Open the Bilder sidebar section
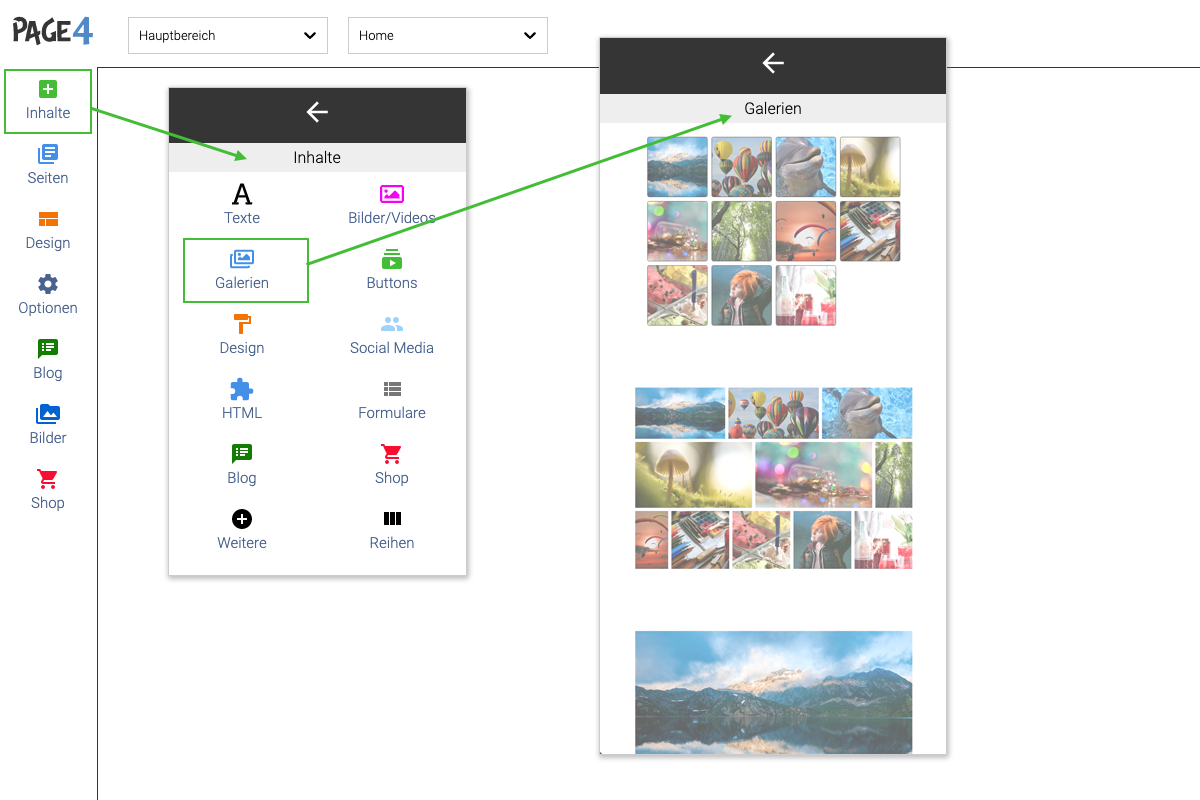Image resolution: width=1200 pixels, height=800 pixels. [x=48, y=426]
